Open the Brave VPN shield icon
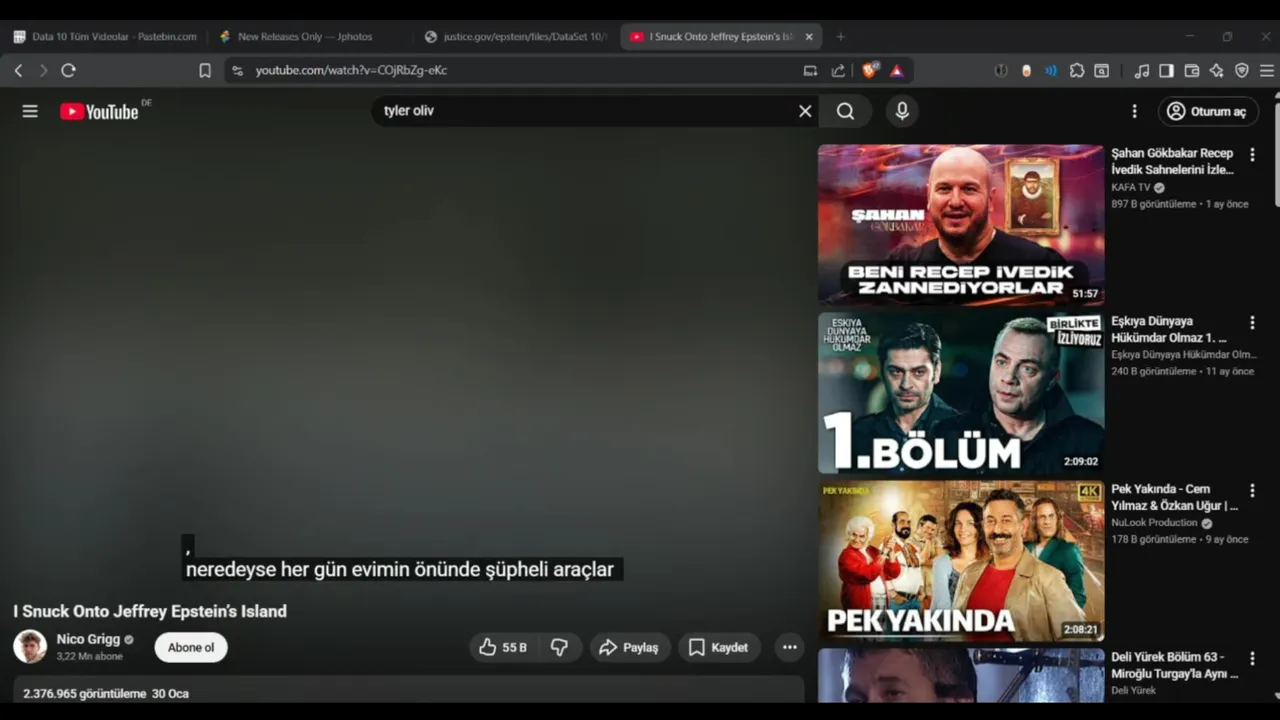 pyautogui.click(x=1242, y=70)
